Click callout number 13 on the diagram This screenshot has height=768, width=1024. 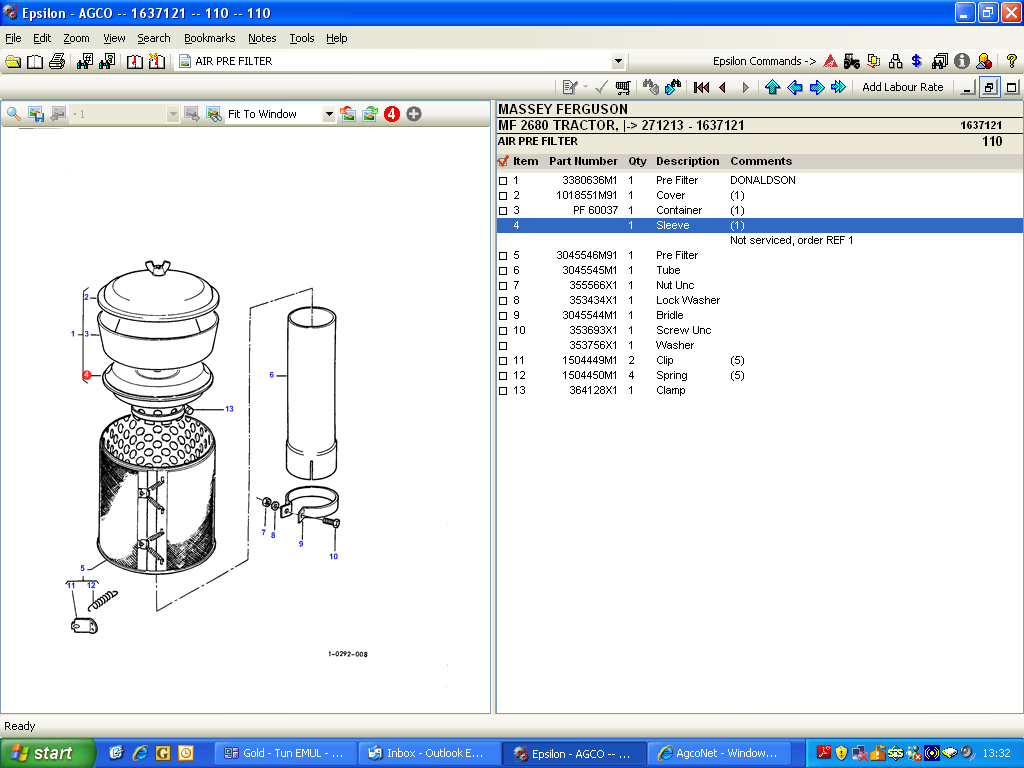coord(229,409)
